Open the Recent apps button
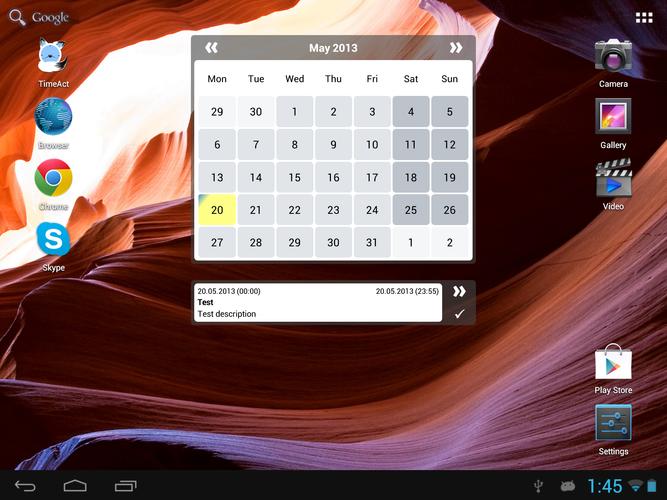The width and height of the screenshot is (667, 500). pyautogui.click(x=125, y=486)
